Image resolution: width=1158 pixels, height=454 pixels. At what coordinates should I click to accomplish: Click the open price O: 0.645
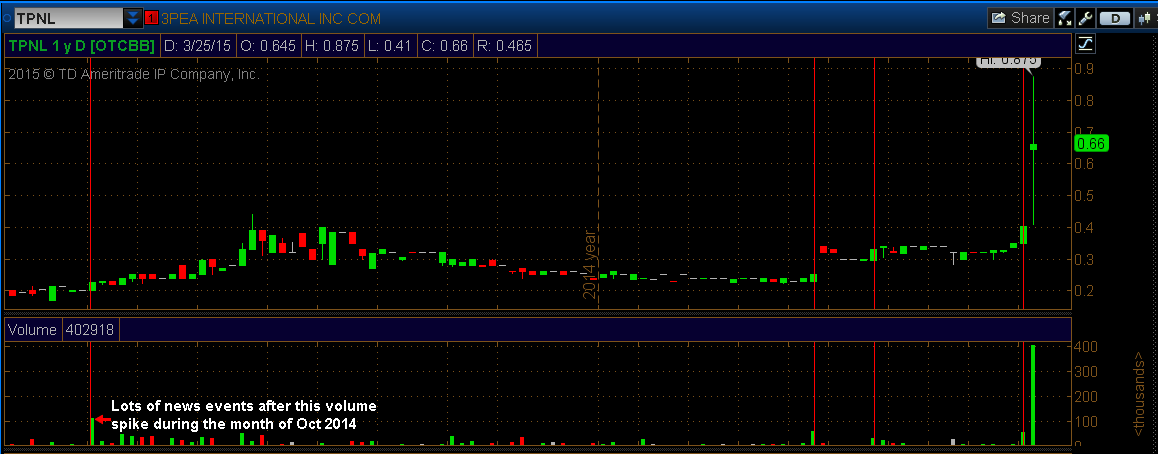(x=268, y=46)
